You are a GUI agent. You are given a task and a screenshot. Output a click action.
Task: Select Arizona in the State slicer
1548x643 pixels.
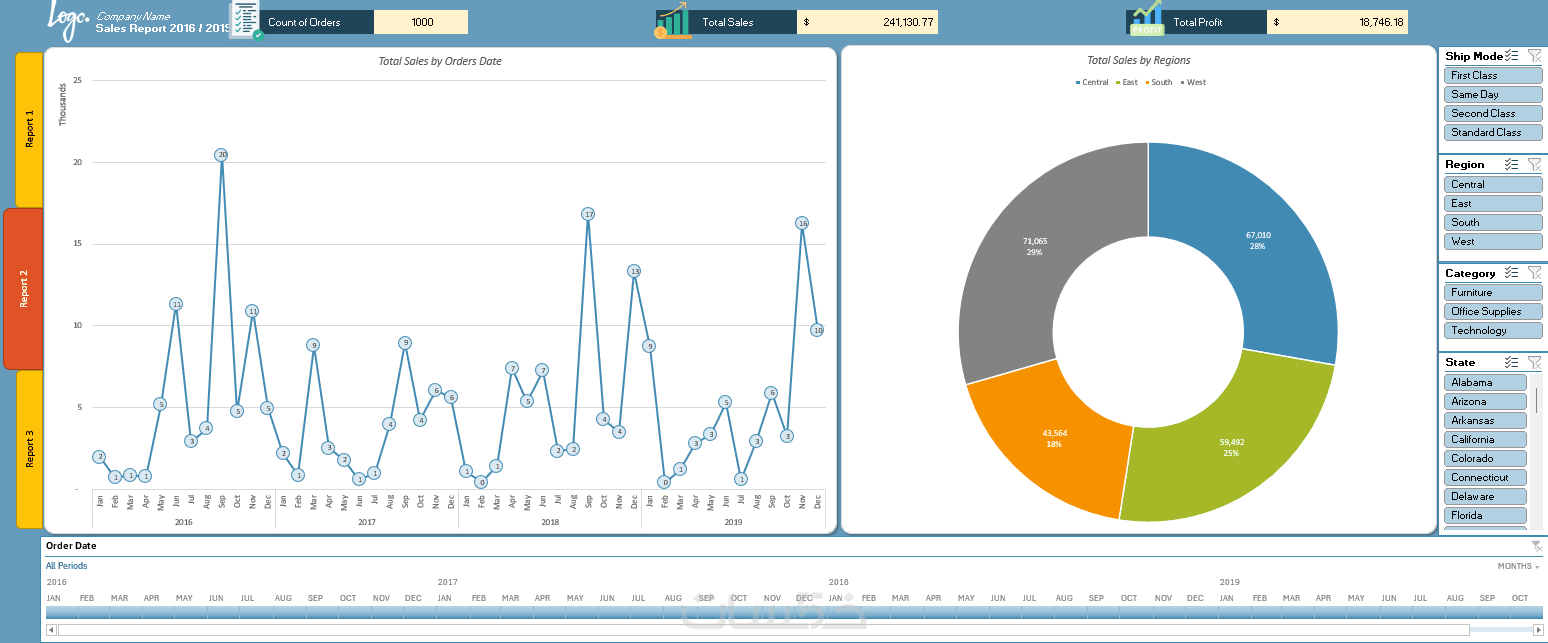1485,401
